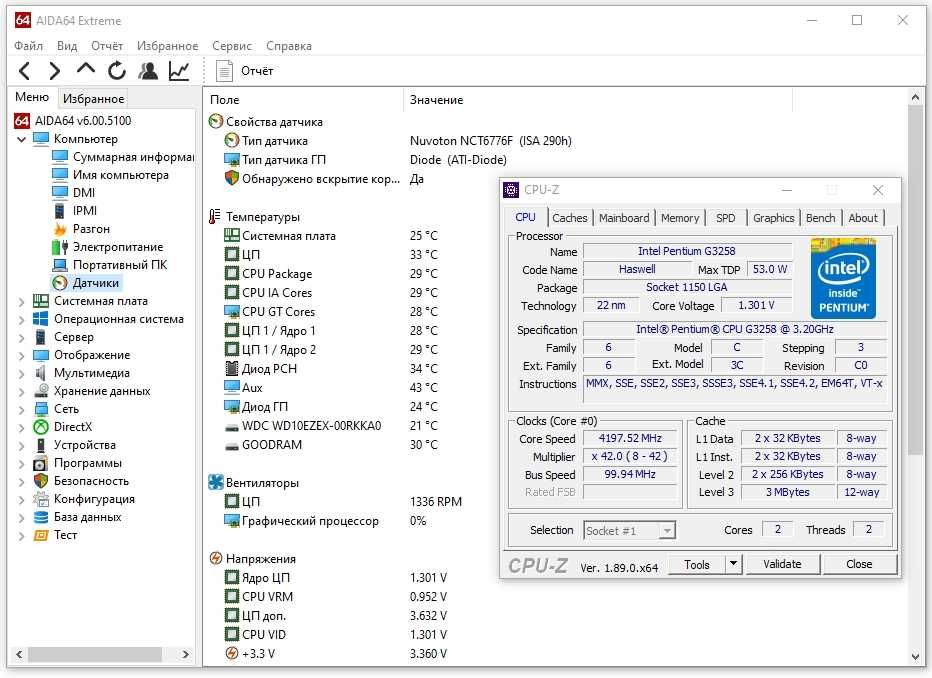Switch to the Mainboard tab in CPU-Z
Screen dimensions: 932x678
[x=624, y=218]
